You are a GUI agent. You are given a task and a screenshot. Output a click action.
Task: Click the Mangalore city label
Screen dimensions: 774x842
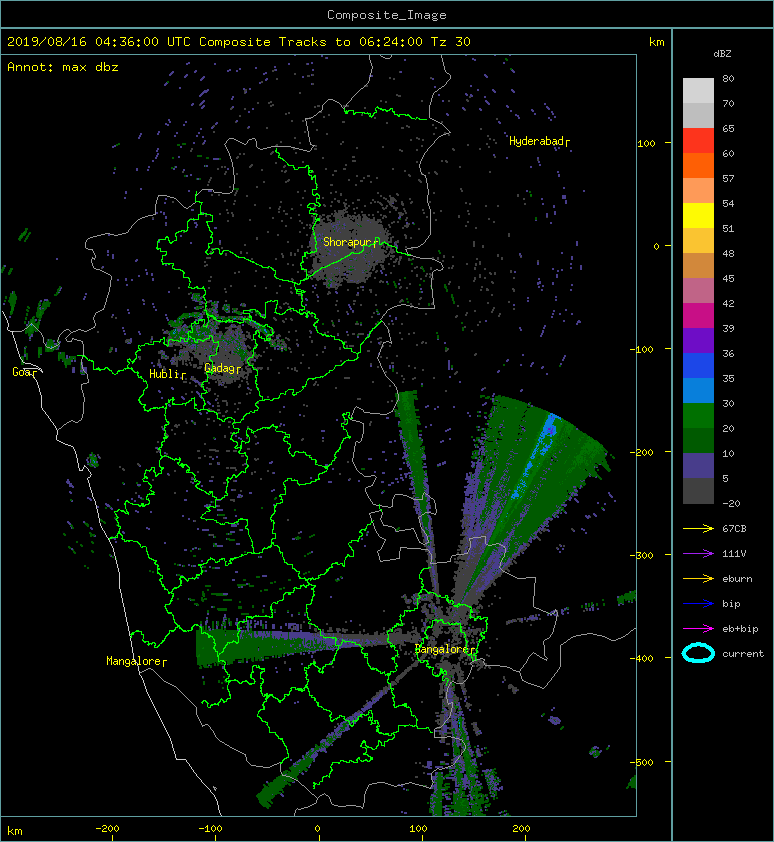[x=136, y=661]
